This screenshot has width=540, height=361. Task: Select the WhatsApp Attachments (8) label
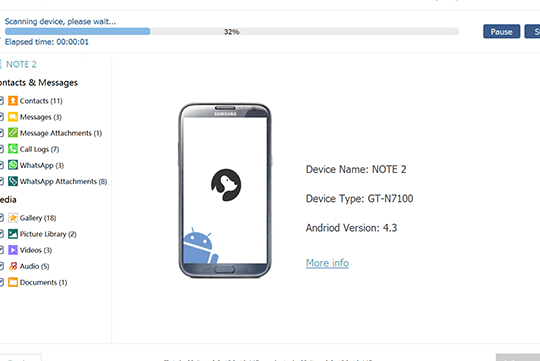(x=63, y=182)
